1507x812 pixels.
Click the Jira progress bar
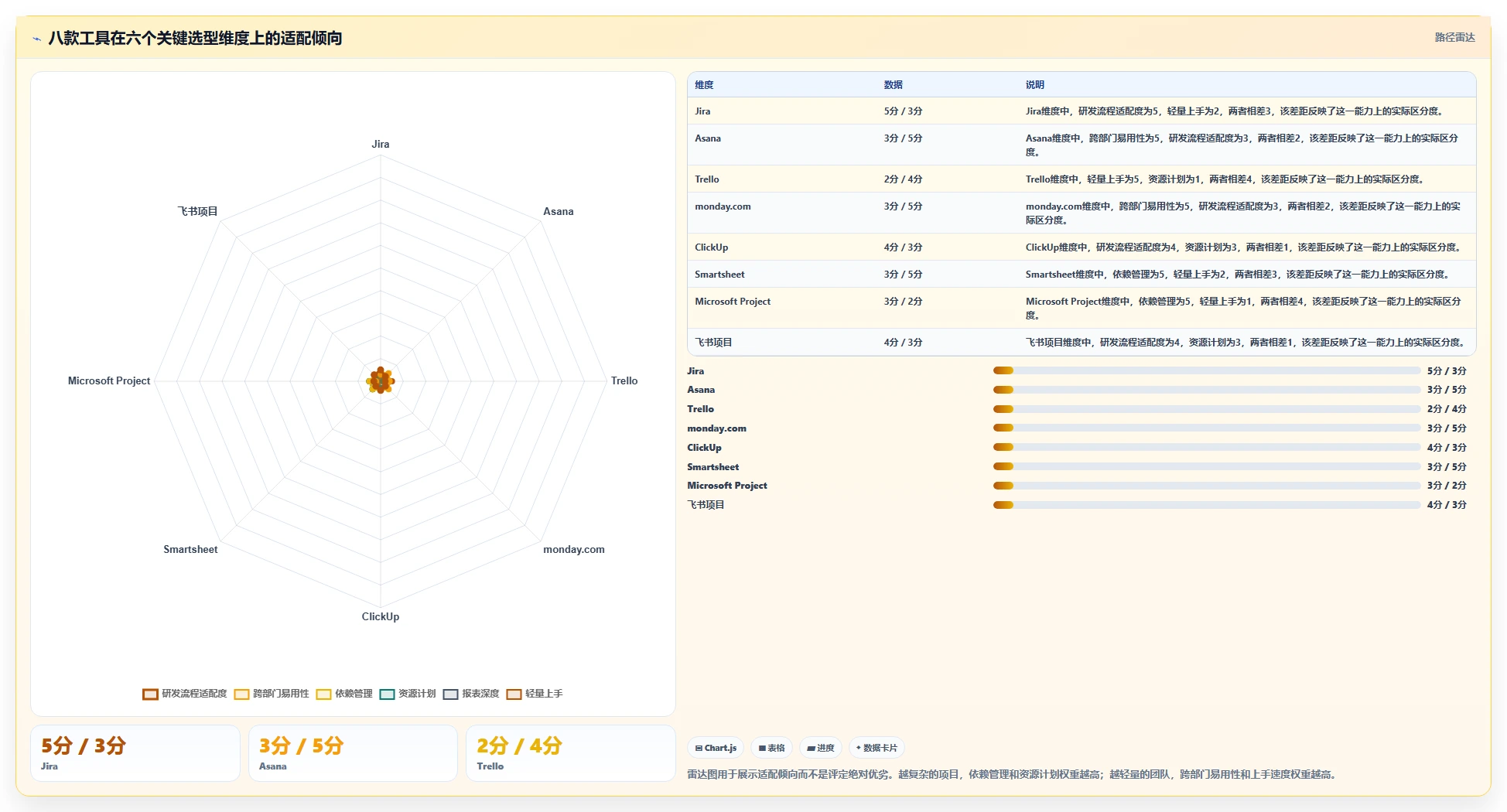(x=1207, y=370)
